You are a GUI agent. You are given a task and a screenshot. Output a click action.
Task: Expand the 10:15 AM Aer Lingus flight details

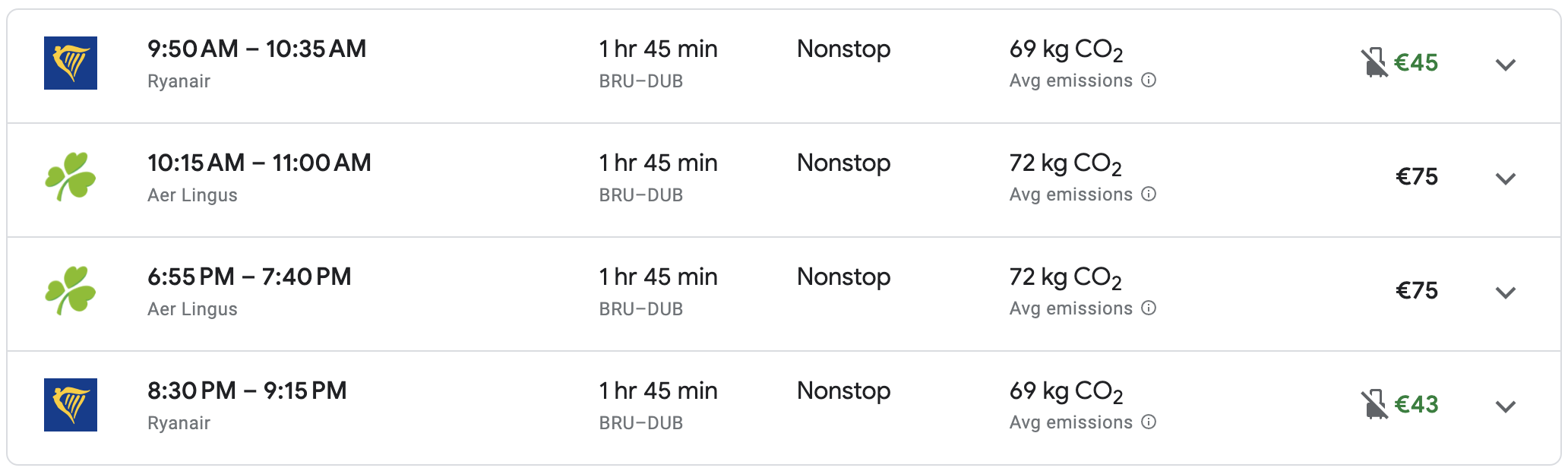(x=1505, y=179)
